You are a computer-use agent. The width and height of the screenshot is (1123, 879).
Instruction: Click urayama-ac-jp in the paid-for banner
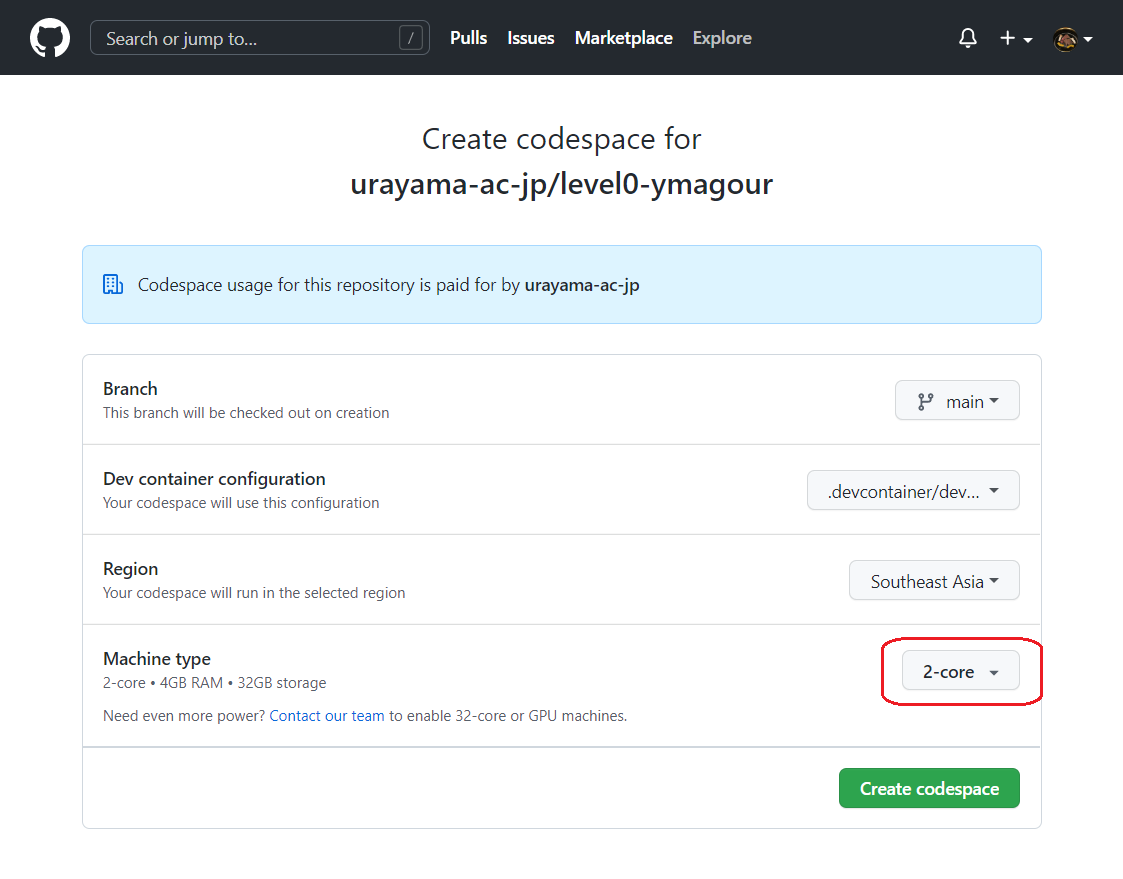[x=582, y=284]
